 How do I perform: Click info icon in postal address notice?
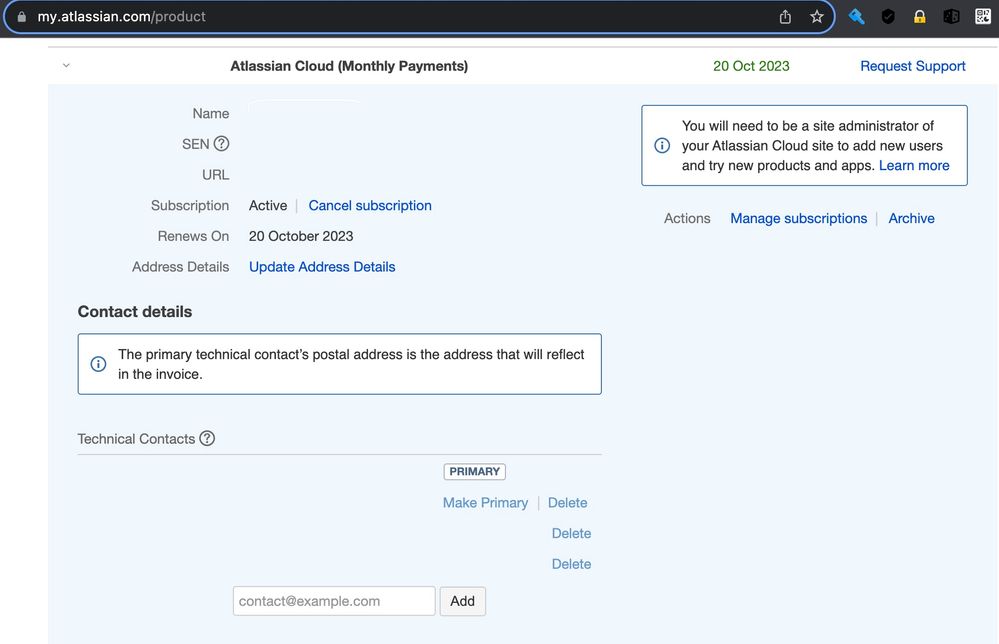(x=98, y=364)
